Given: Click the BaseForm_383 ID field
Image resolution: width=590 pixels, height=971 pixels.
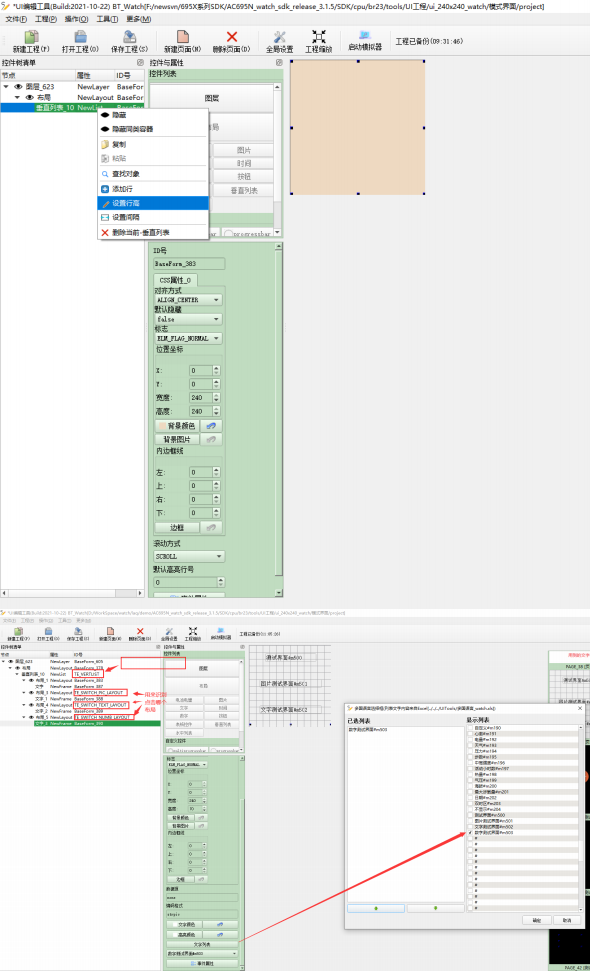Looking at the screenshot, I should (x=189, y=264).
